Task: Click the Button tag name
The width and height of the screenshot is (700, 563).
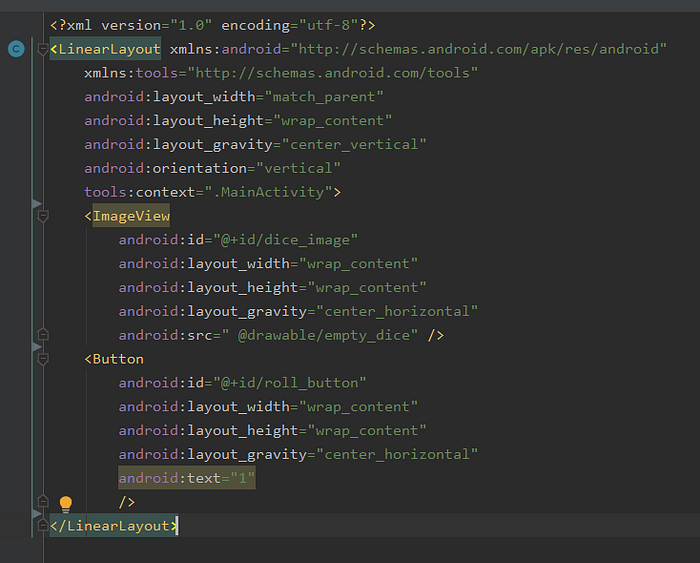Action: click(118, 359)
